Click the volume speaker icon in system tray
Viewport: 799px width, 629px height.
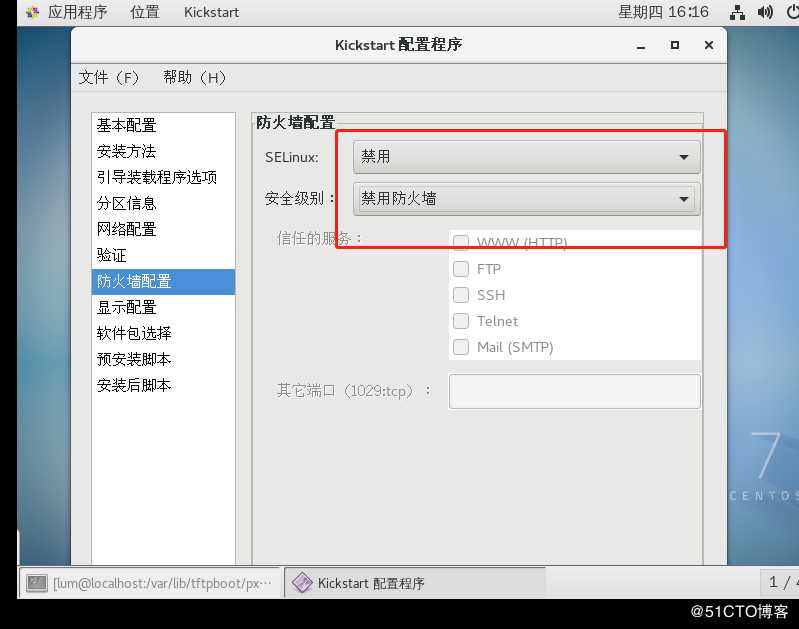tap(765, 12)
